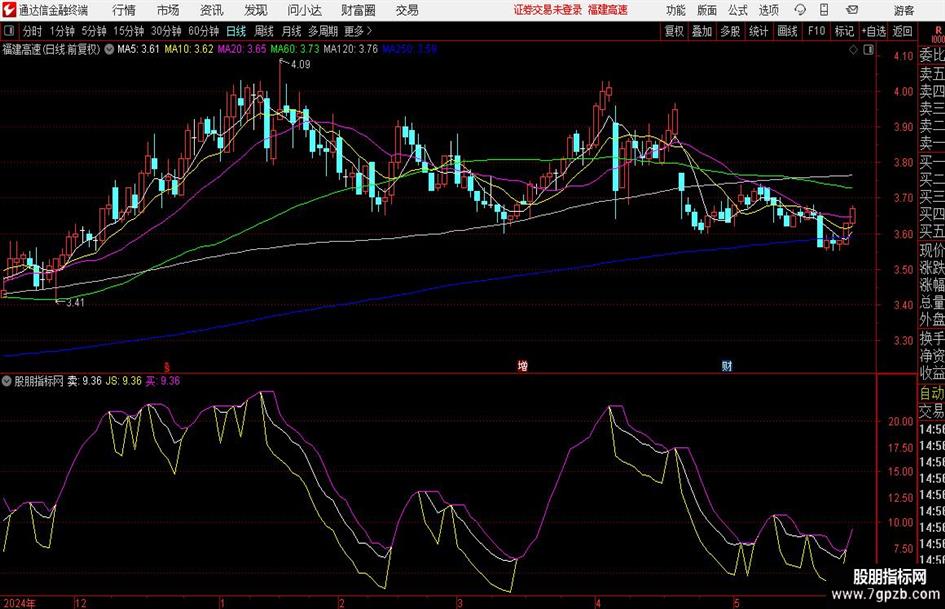This screenshot has width=945, height=609.
Task: Click the R 1000 icon in the side panel
Action: point(938,35)
